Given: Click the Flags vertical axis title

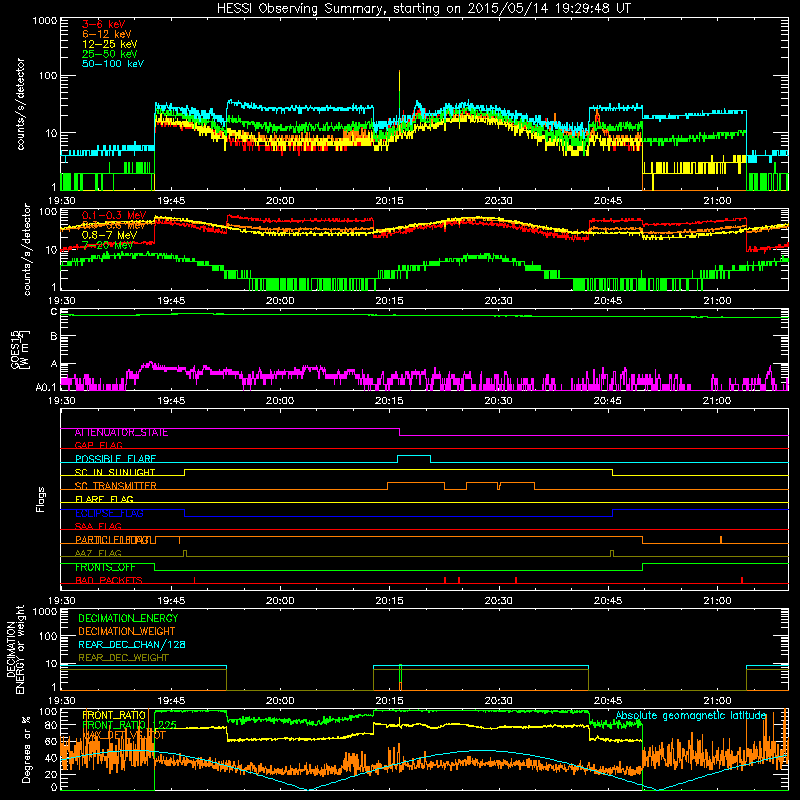Looking at the screenshot, I should (40, 499).
